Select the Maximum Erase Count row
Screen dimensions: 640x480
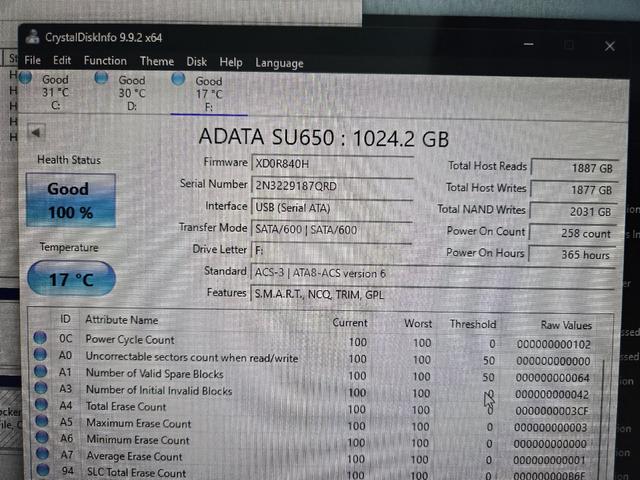tap(314, 425)
